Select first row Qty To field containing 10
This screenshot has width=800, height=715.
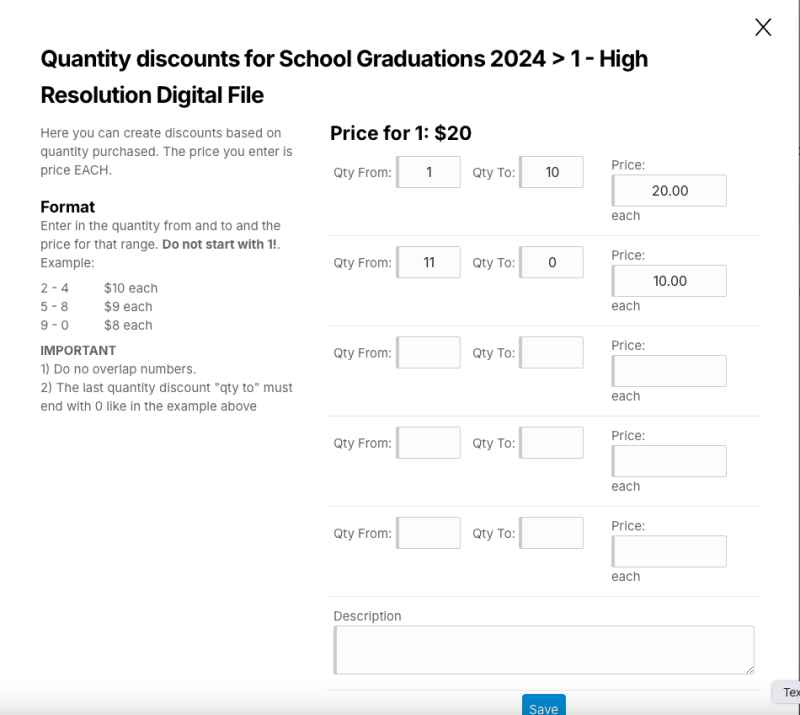coord(552,172)
